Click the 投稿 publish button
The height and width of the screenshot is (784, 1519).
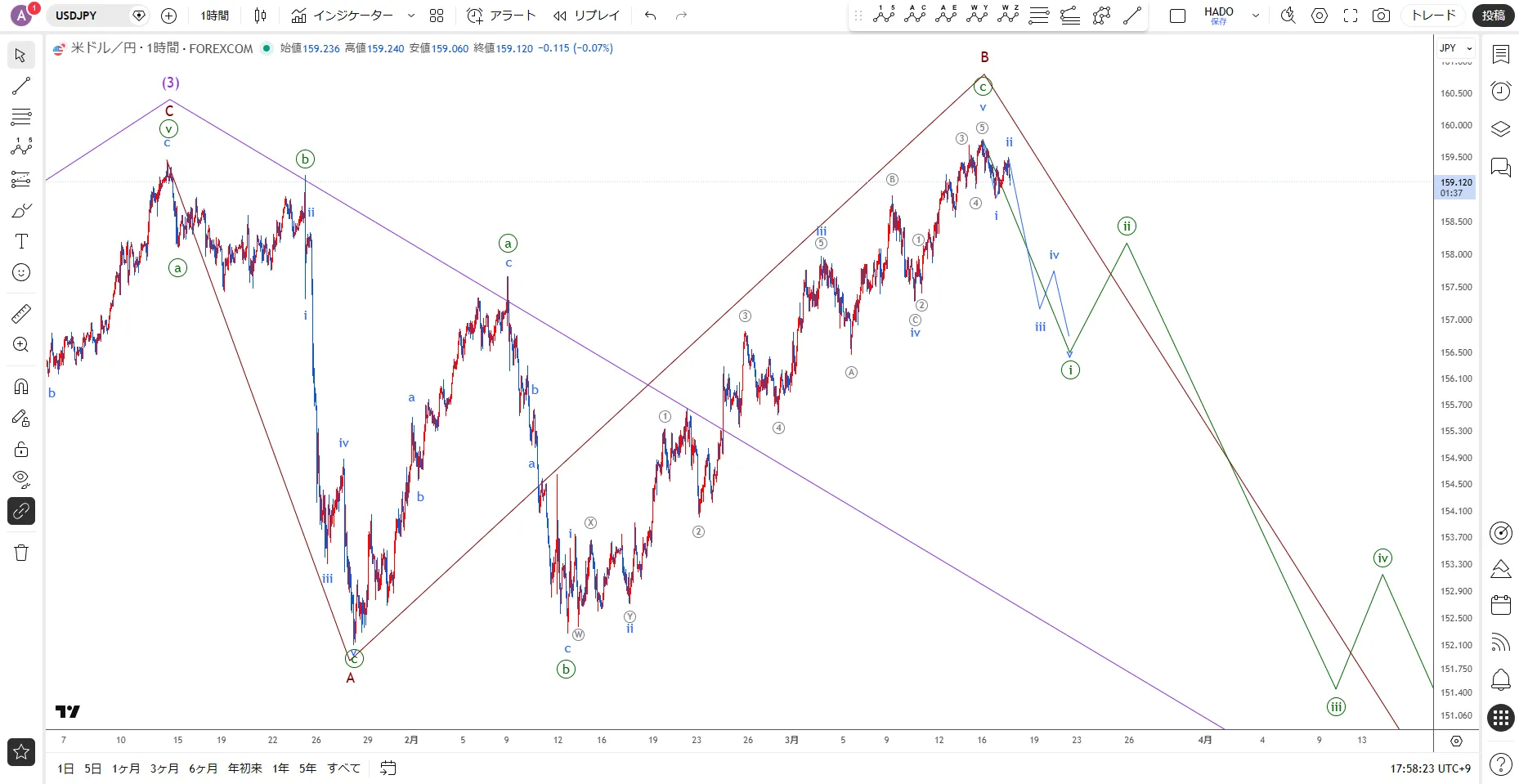[1494, 16]
